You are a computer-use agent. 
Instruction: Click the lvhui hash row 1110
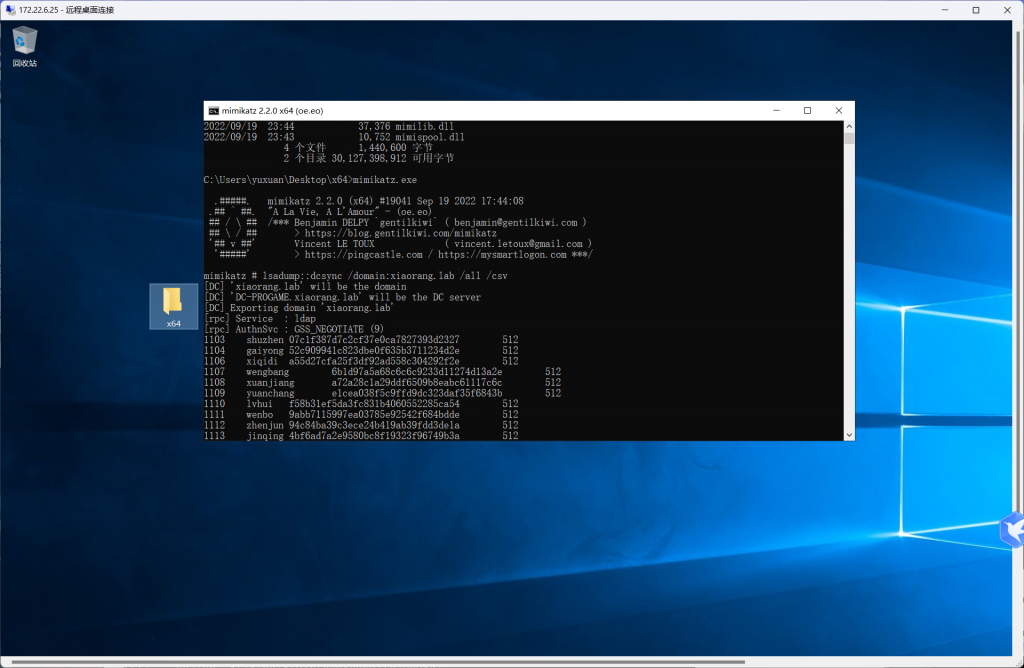point(361,404)
